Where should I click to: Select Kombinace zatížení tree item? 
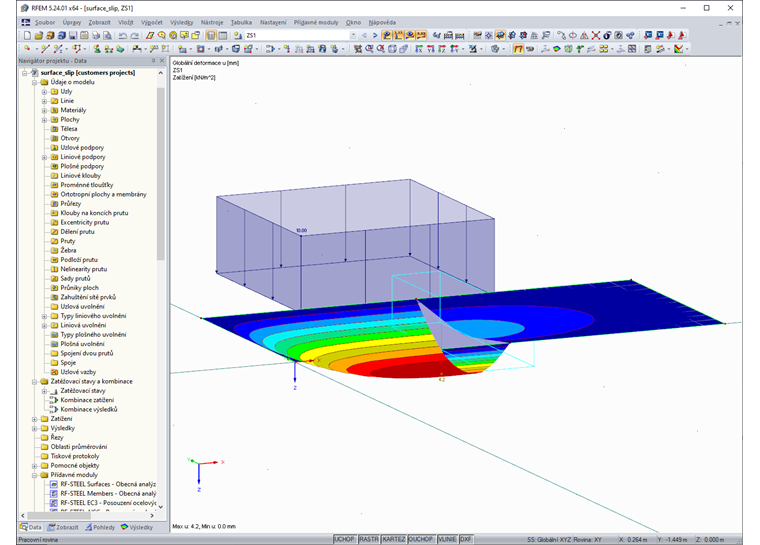point(87,400)
